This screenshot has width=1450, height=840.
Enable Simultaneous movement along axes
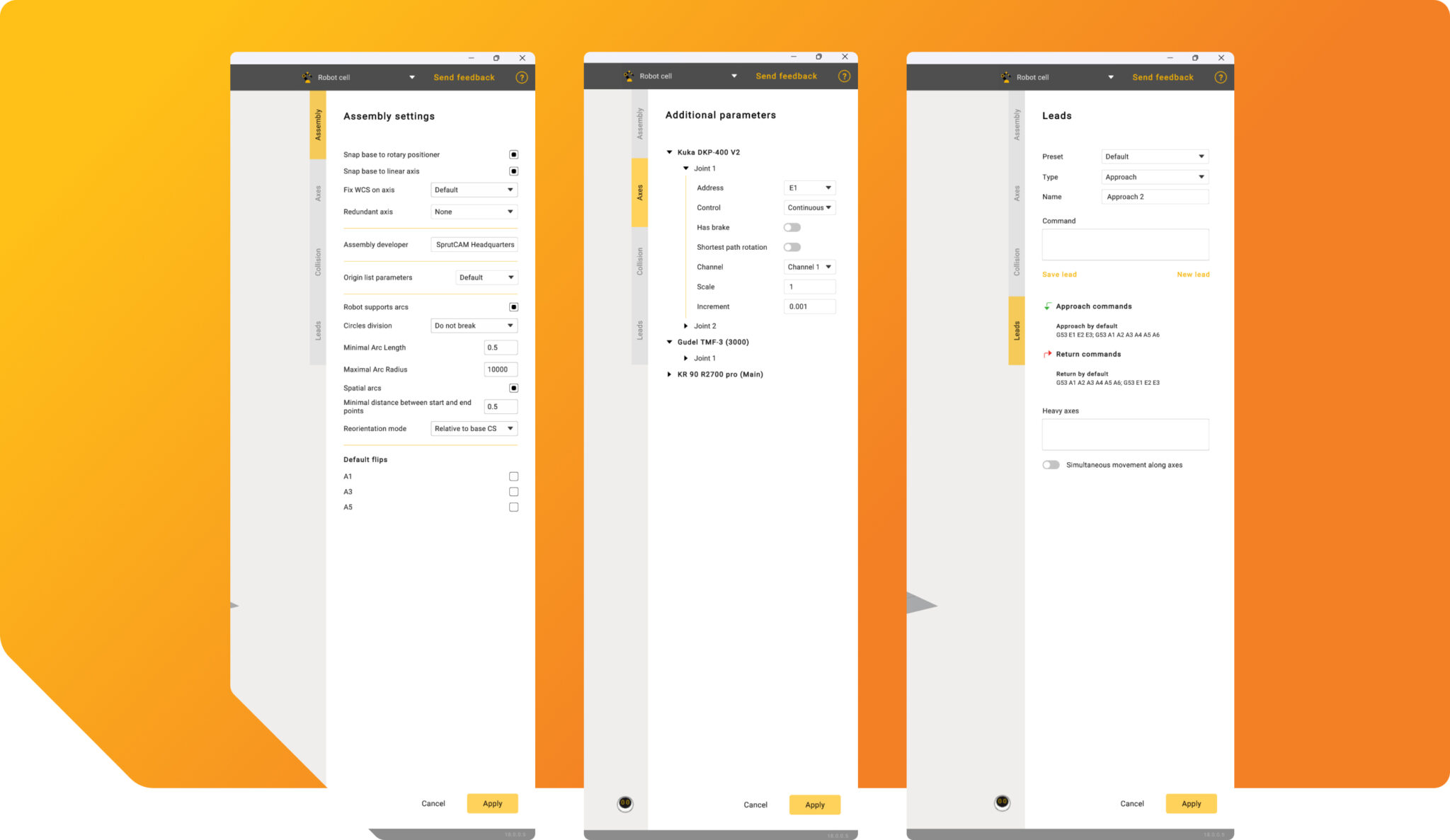tap(1051, 465)
